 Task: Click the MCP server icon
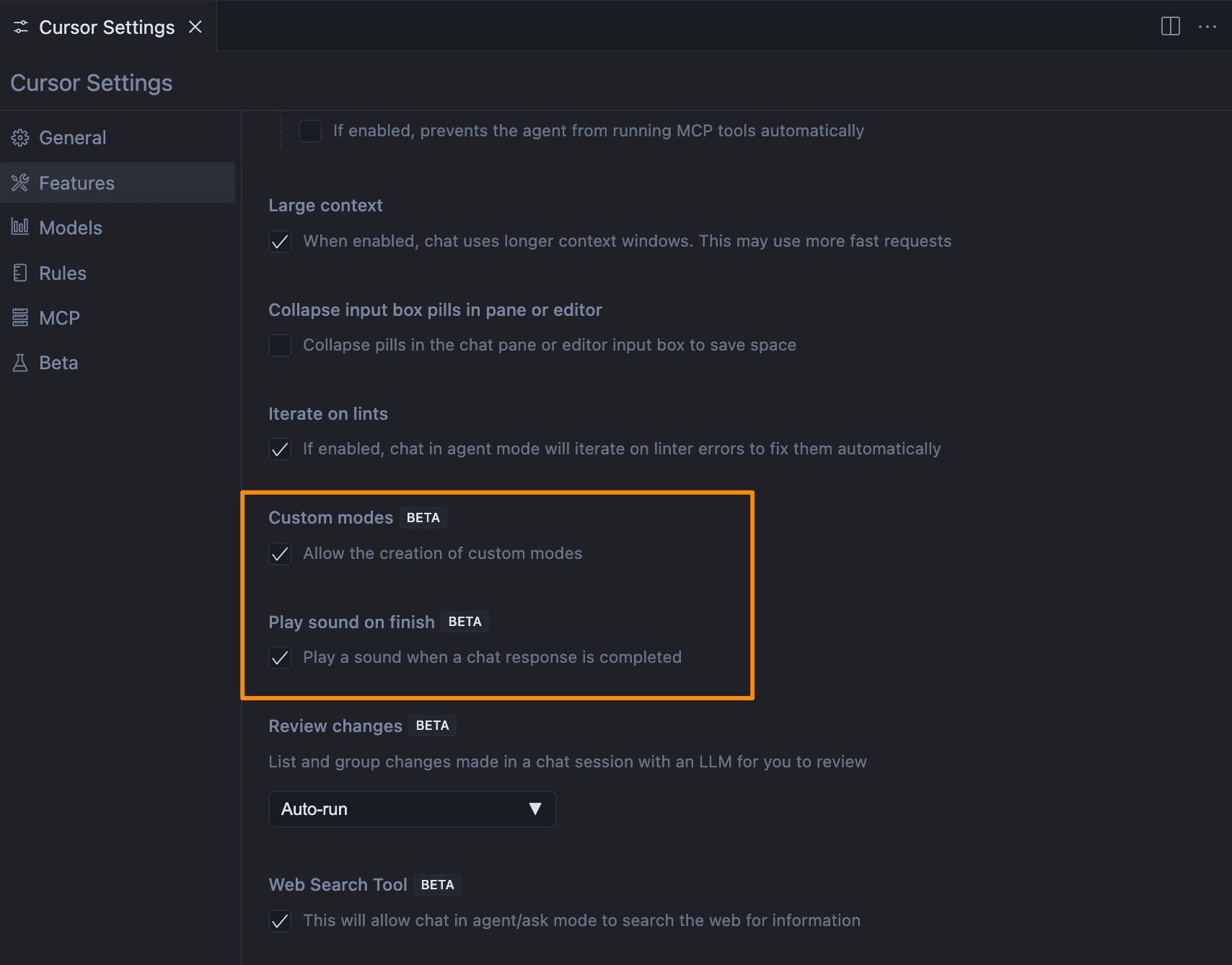pos(20,317)
